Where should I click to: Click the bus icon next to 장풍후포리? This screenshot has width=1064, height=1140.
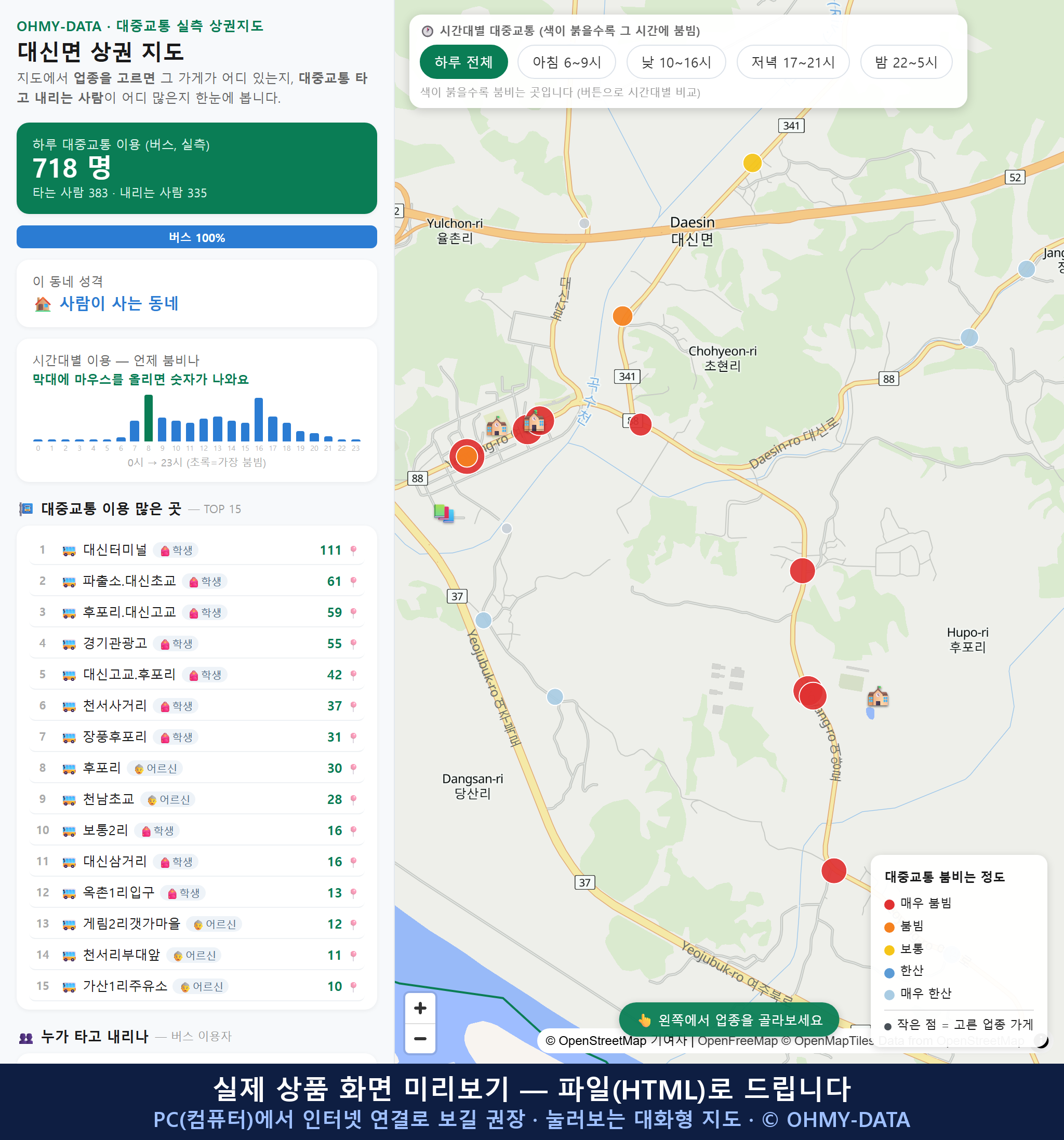coord(69,737)
